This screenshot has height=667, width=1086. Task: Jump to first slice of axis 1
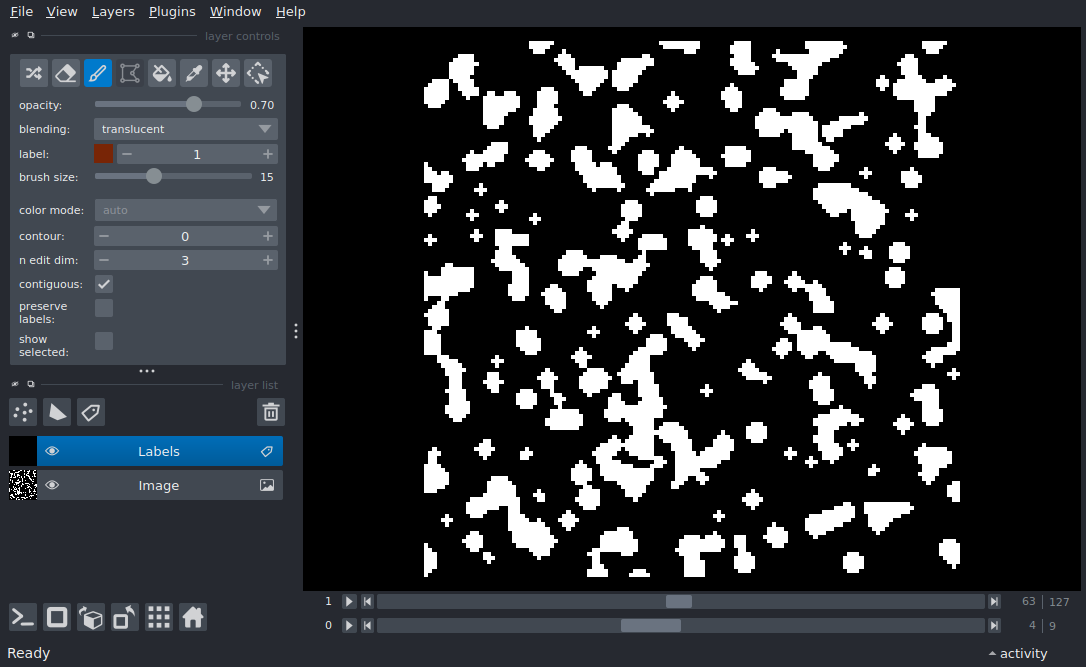coord(368,602)
